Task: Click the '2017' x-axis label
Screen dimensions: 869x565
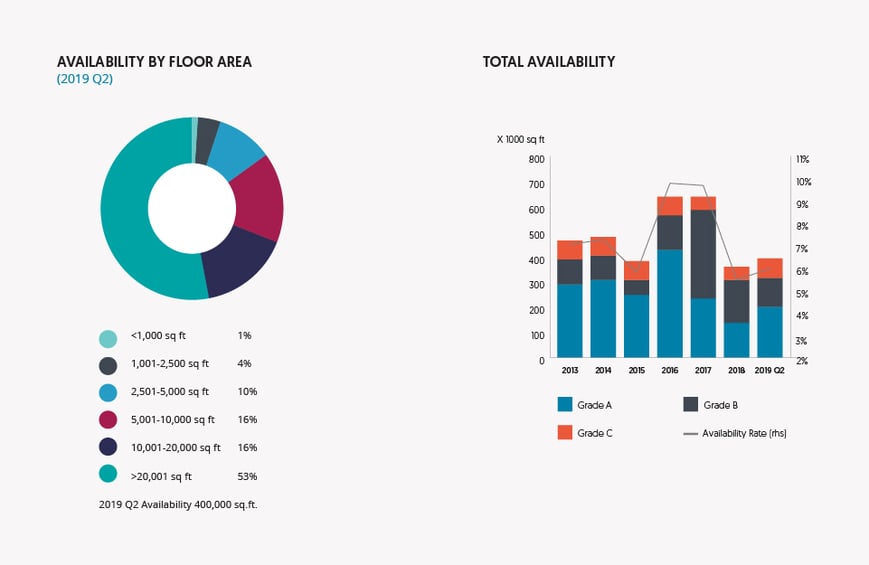Action: pos(703,370)
